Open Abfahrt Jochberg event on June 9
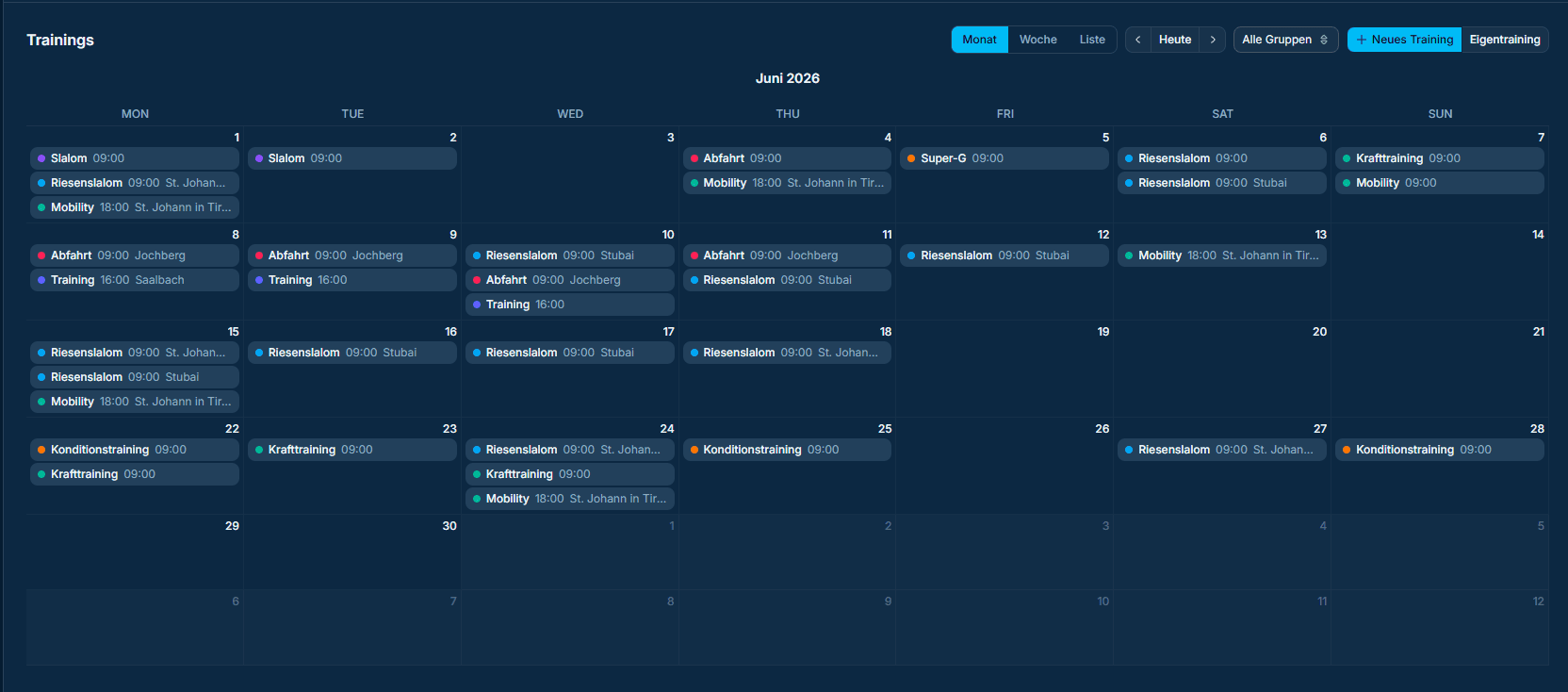Viewport: 1568px width, 692px height. [352, 255]
